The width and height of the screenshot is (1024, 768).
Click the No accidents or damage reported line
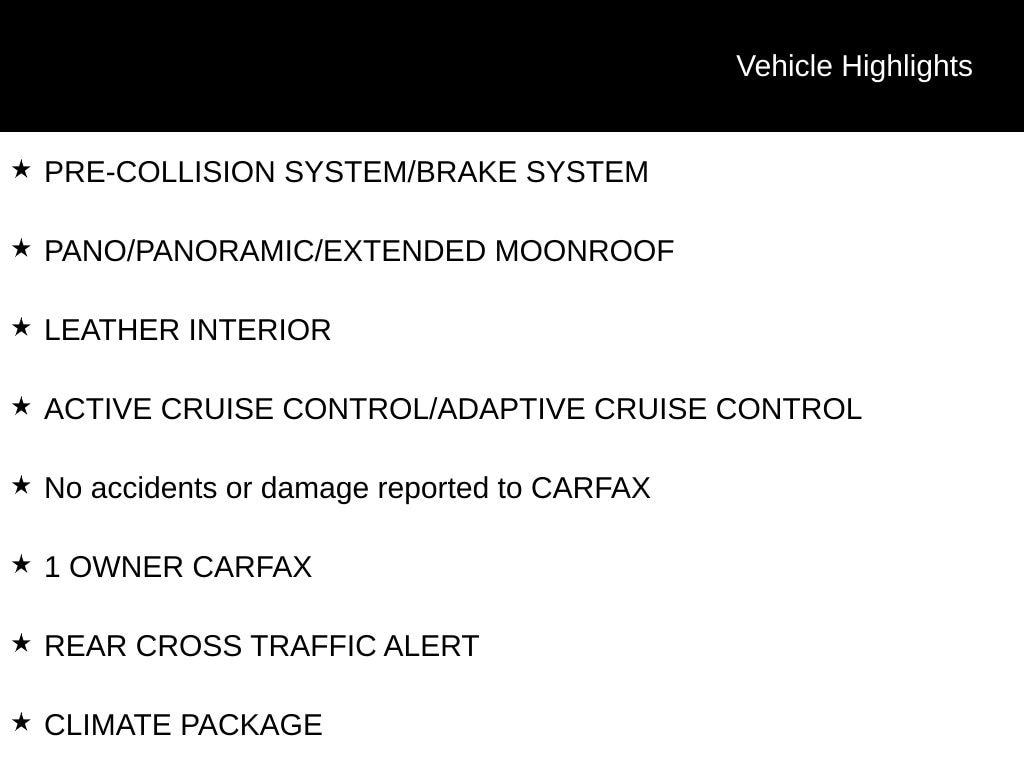347,488
